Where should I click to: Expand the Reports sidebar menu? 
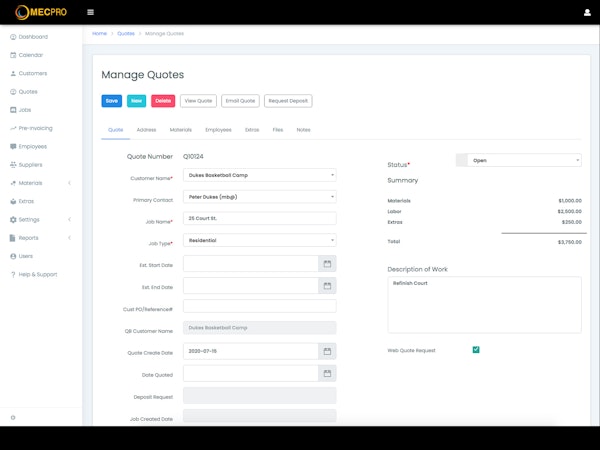[40, 238]
